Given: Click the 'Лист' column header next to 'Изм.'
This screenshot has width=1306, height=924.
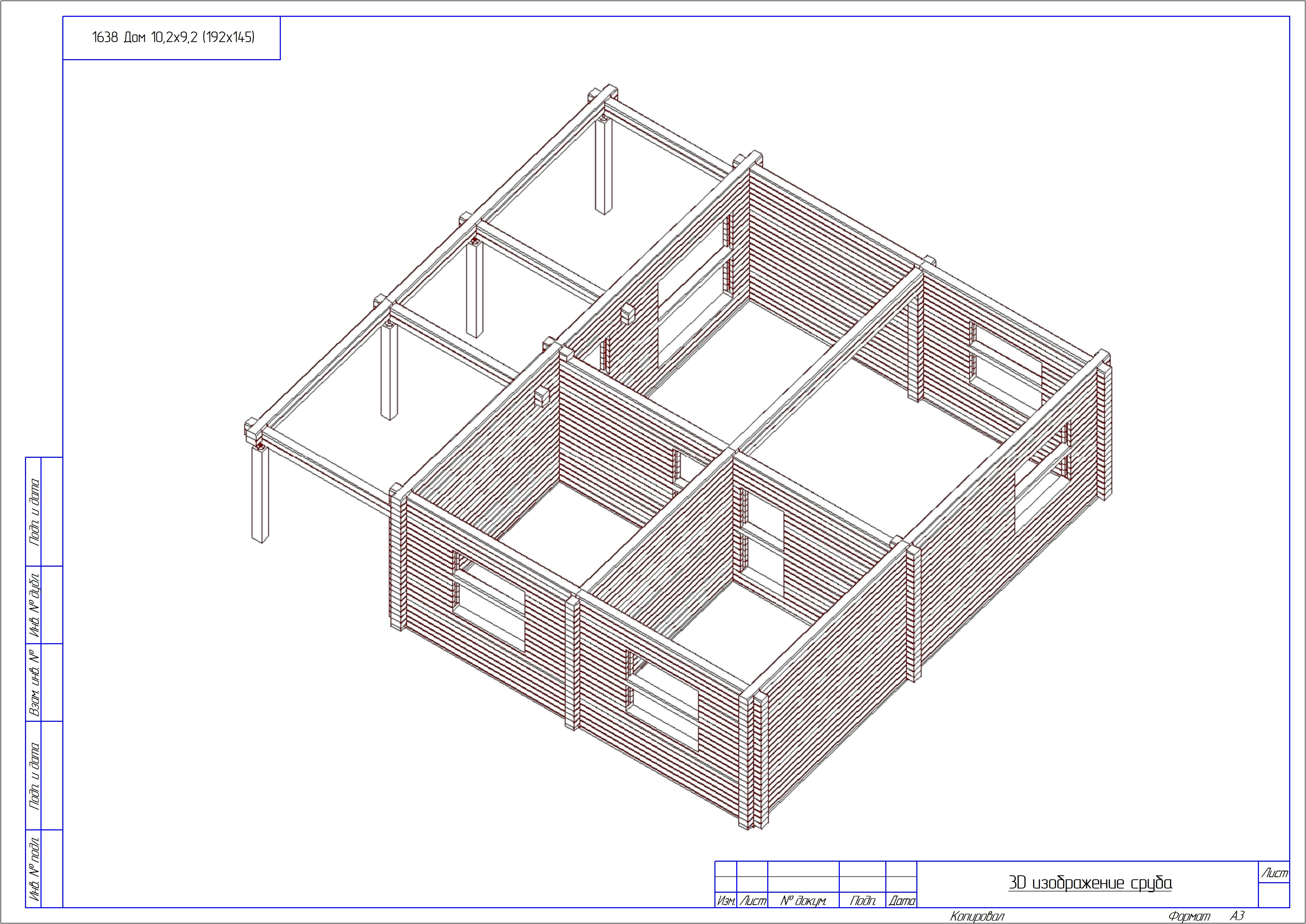Looking at the screenshot, I should [753, 901].
